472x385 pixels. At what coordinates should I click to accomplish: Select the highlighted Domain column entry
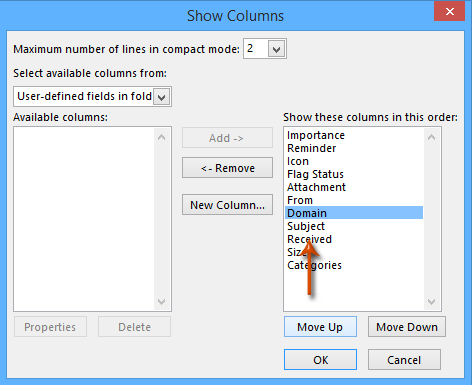[354, 213]
